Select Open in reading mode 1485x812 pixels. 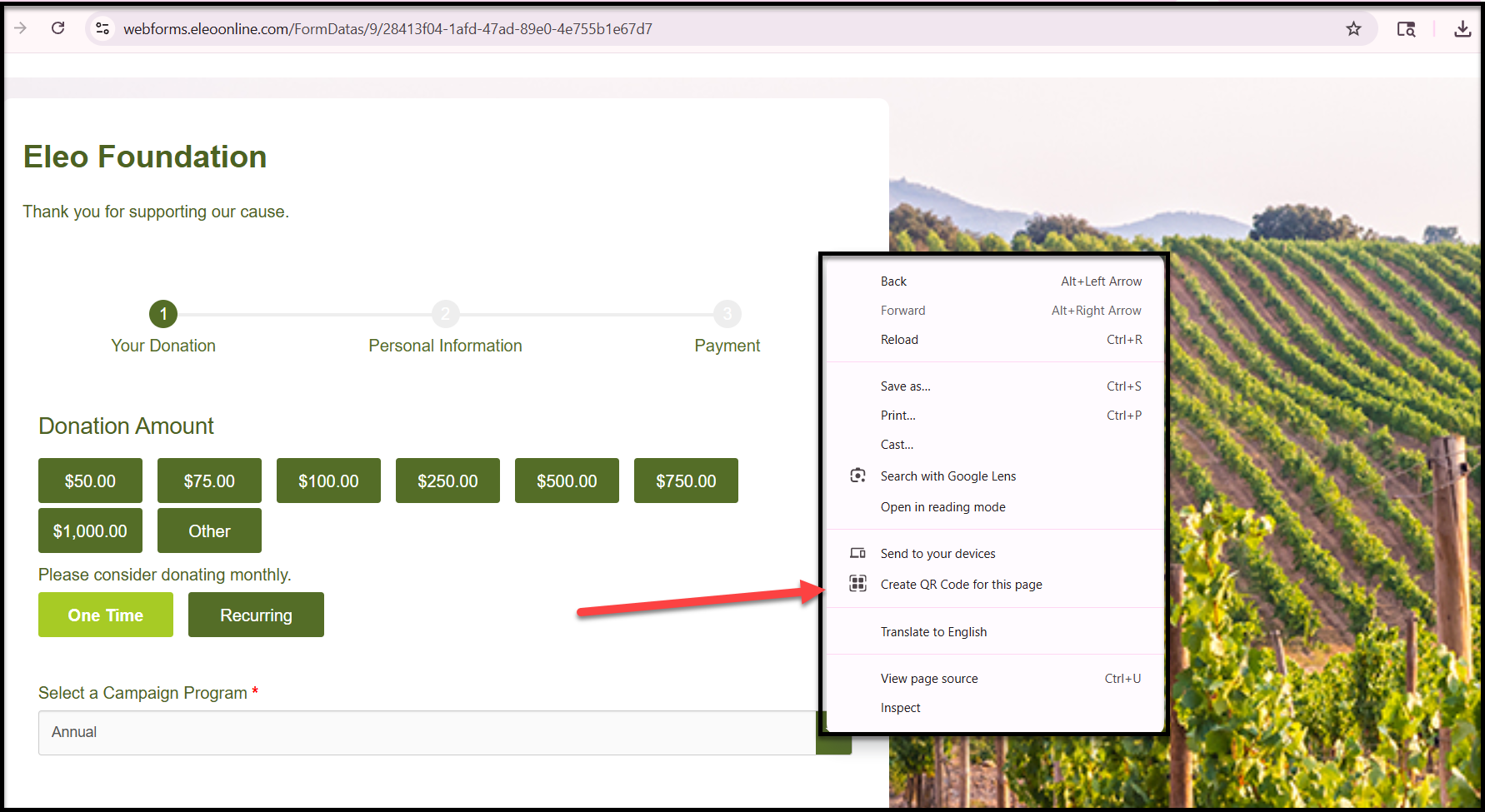tap(995, 507)
